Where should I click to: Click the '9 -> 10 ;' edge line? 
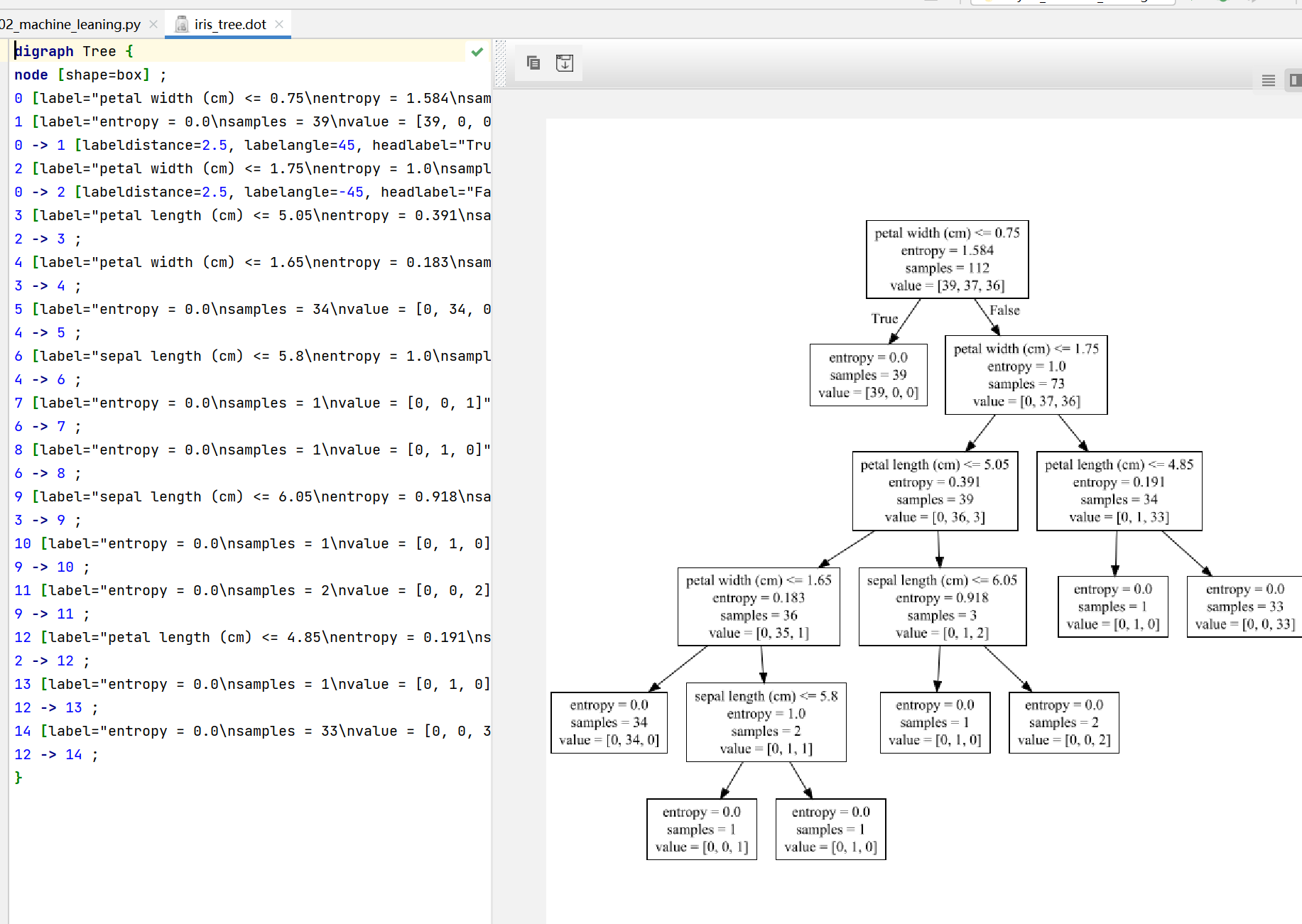pos(52,567)
